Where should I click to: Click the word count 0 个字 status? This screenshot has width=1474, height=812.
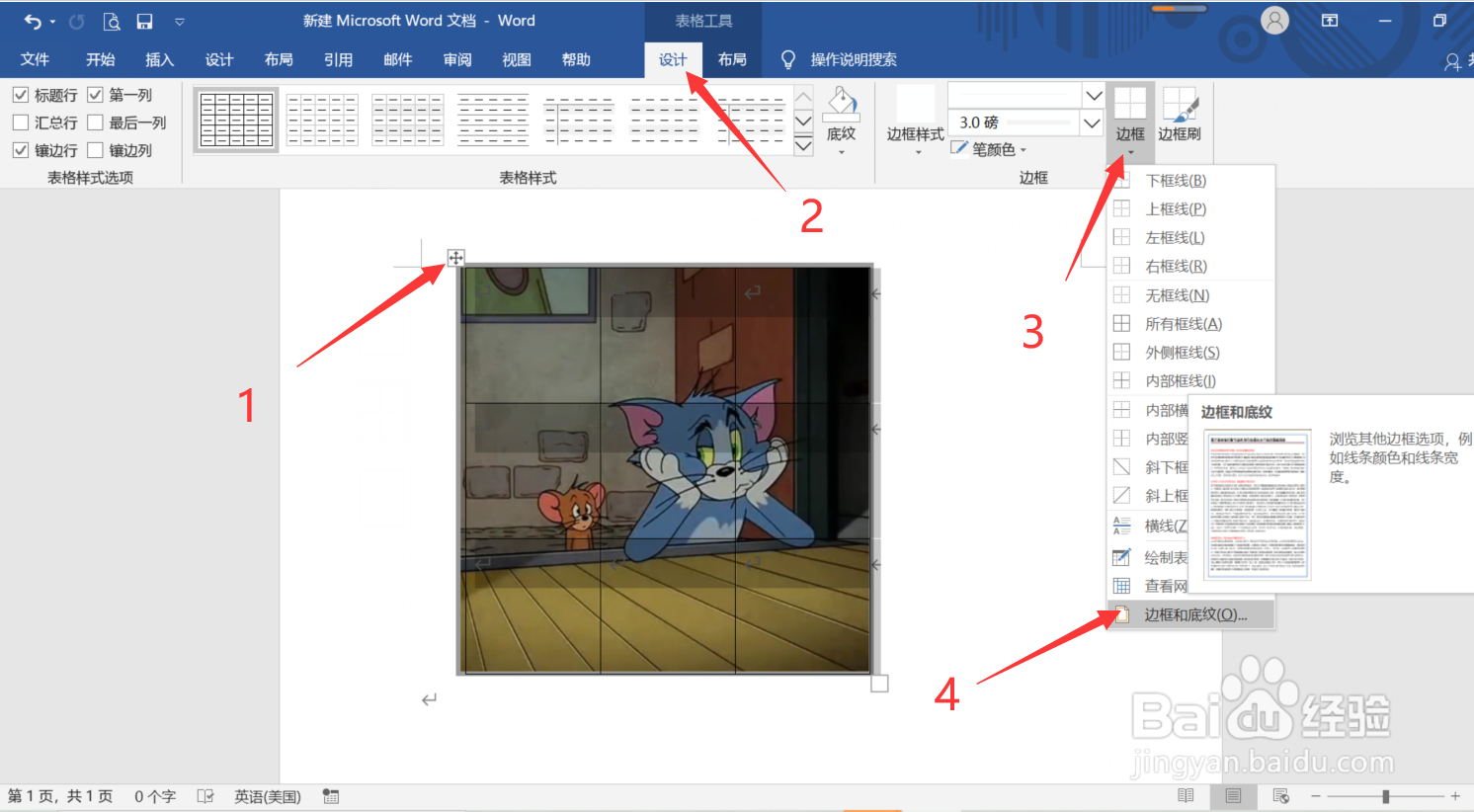[155, 796]
